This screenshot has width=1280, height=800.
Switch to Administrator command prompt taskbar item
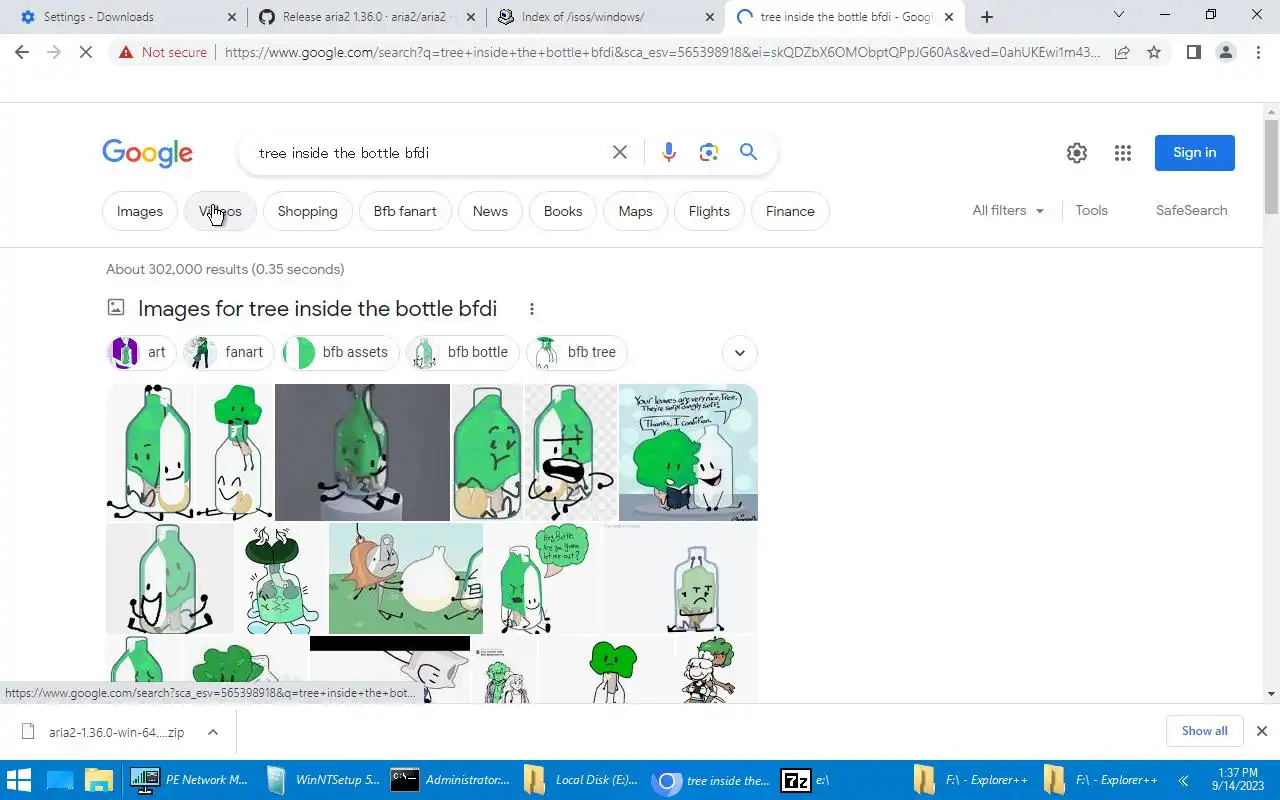pyautogui.click(x=451, y=780)
